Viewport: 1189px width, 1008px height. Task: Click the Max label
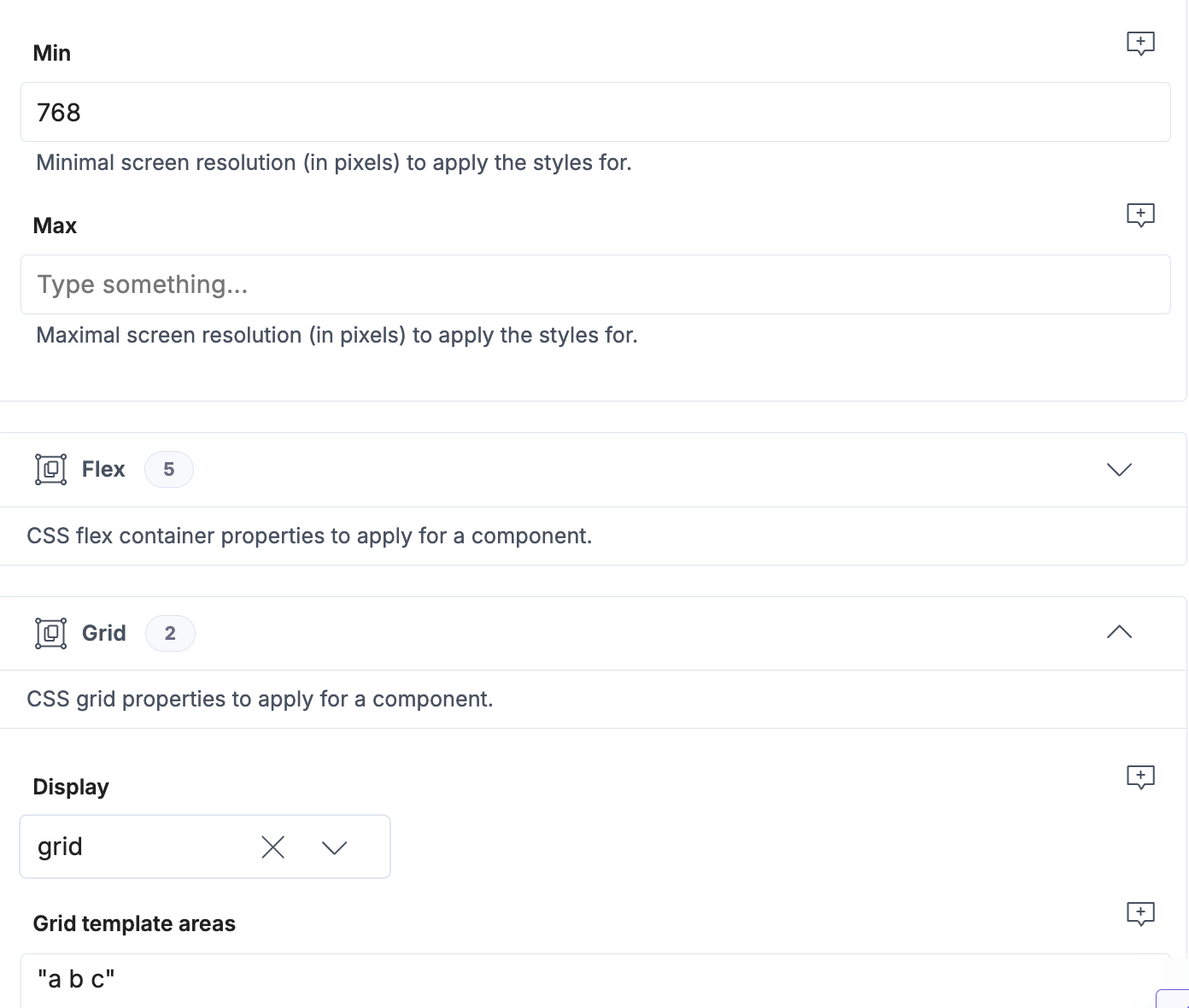(55, 226)
